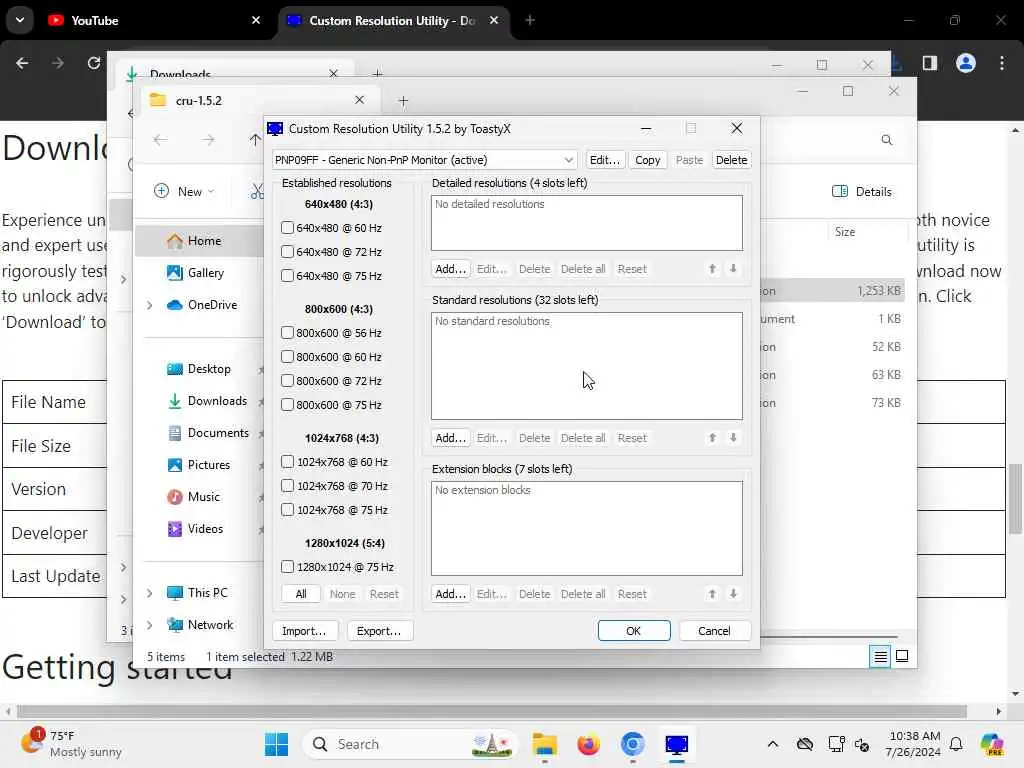Open the New dropdown in File Explorer
Screen dimensions: 1024x768
(184, 191)
